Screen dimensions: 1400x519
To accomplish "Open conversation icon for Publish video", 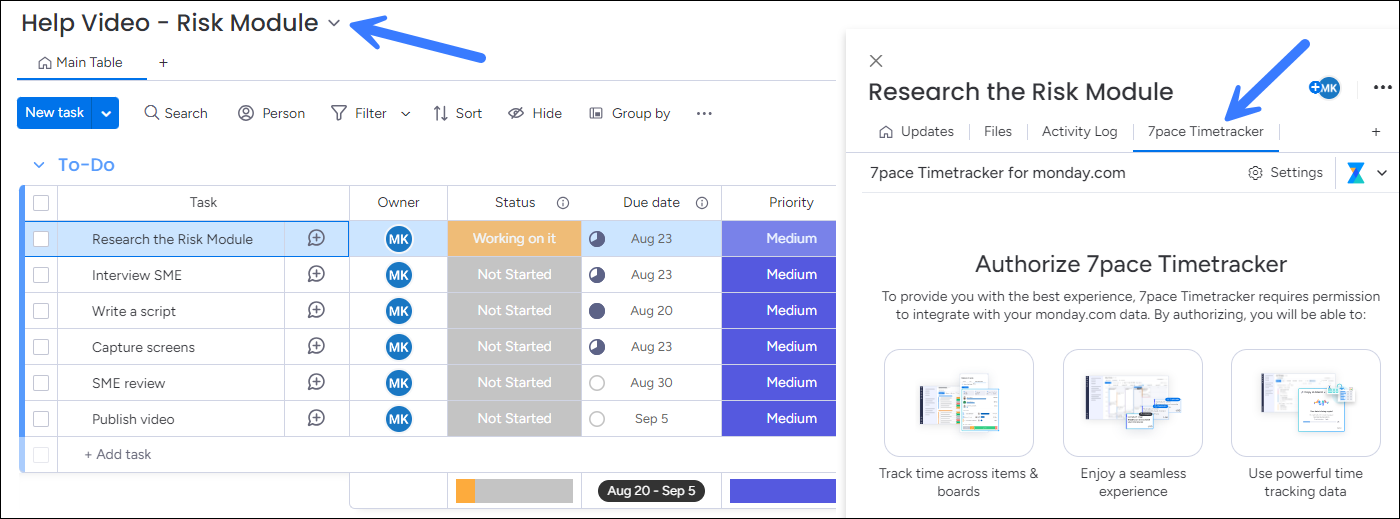I will pos(316,418).
